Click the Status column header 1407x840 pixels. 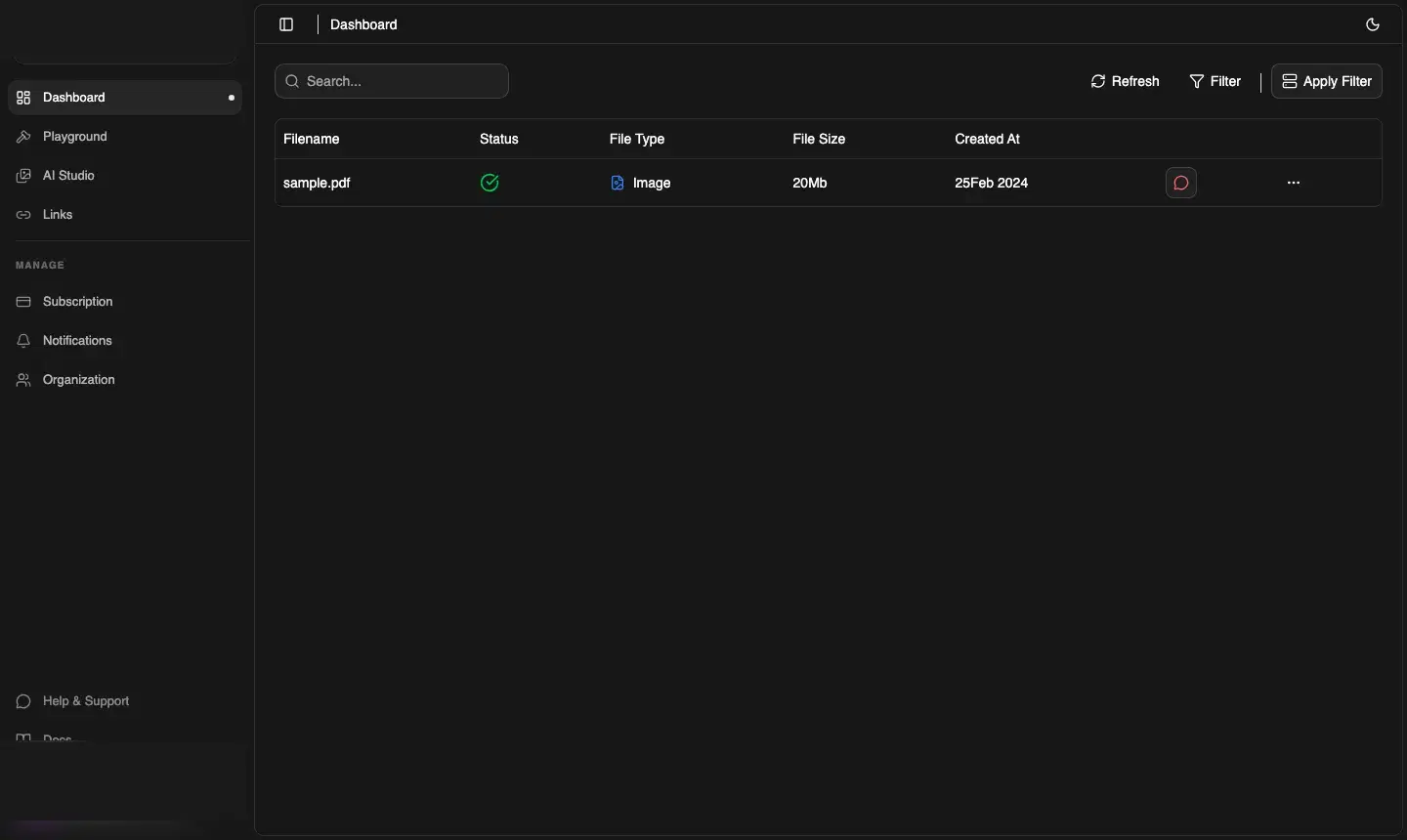coord(499,139)
